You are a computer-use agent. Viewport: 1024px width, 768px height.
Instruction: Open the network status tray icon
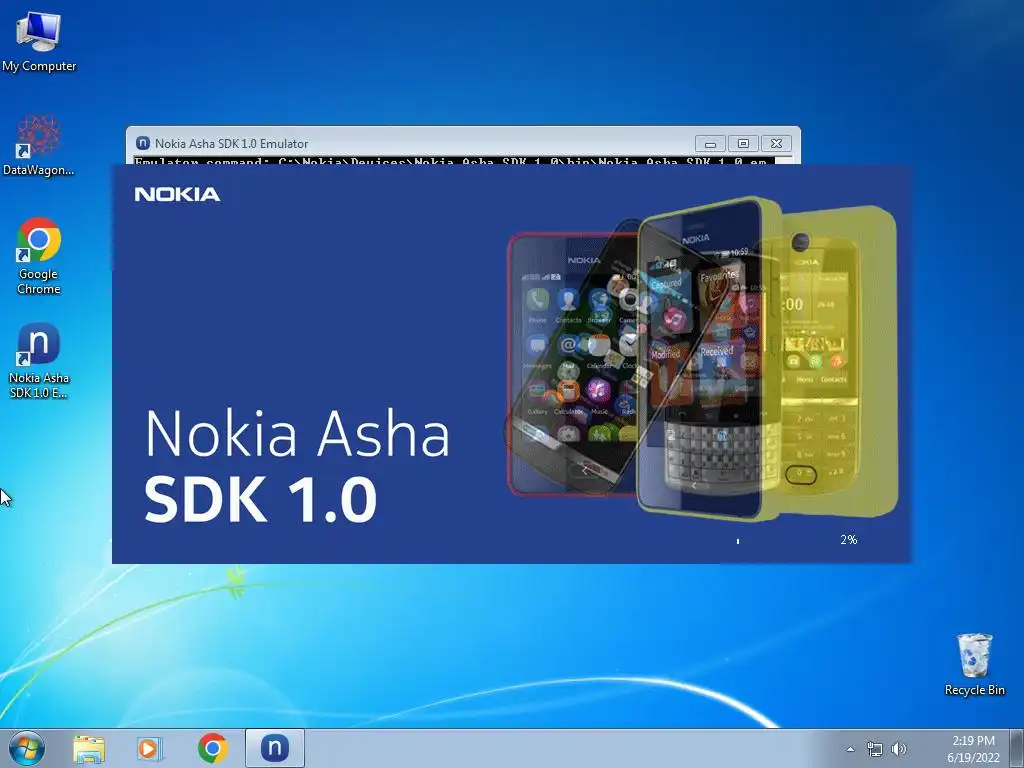coord(874,749)
